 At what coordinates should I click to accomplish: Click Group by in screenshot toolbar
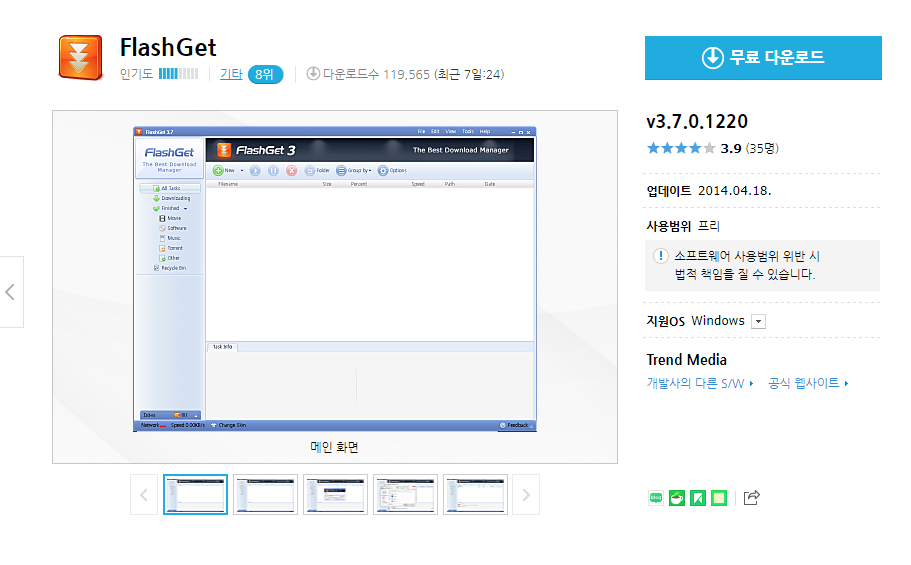(x=354, y=170)
